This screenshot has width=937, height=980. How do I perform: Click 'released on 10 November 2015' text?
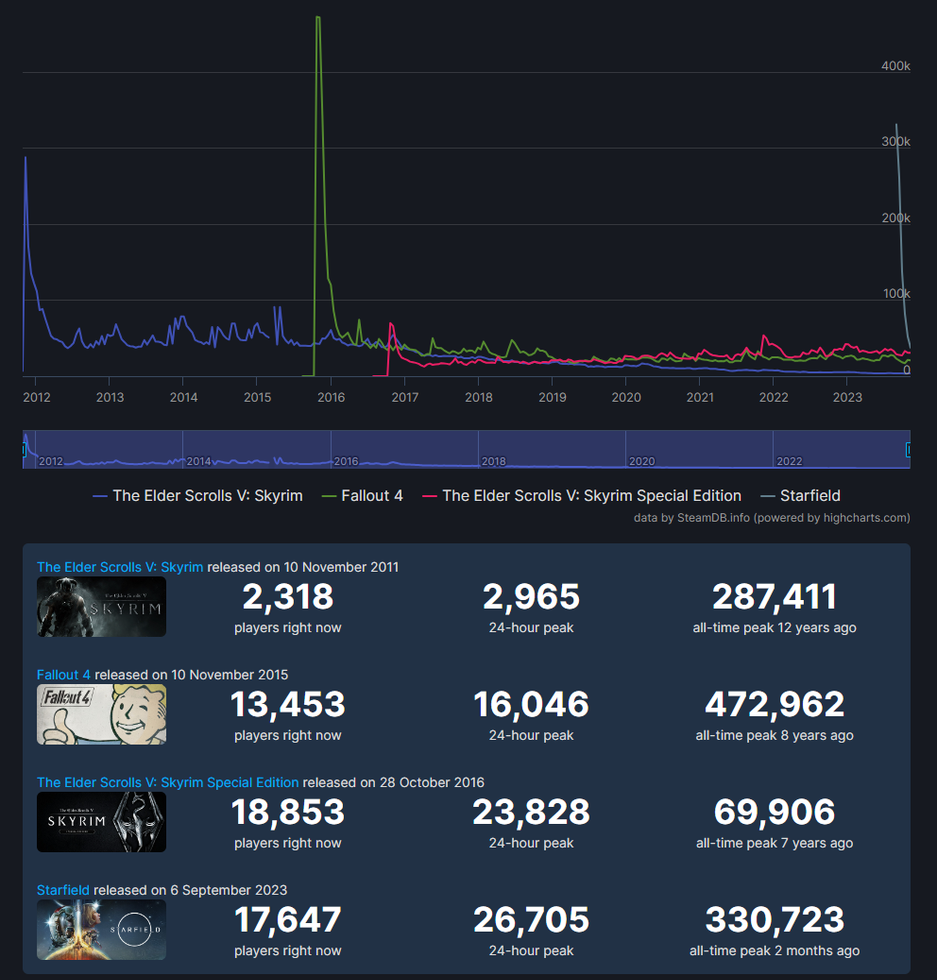click(x=191, y=675)
